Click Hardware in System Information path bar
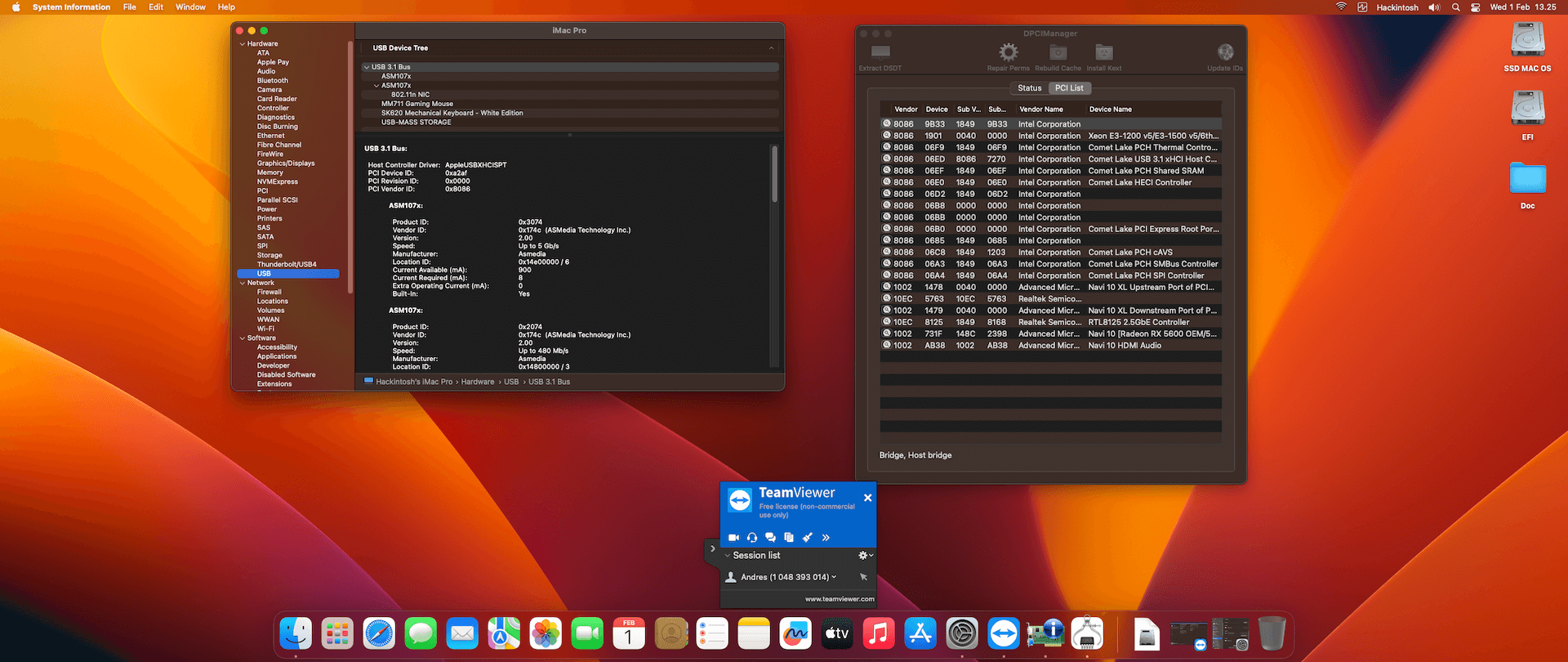The image size is (1568, 662). (478, 382)
